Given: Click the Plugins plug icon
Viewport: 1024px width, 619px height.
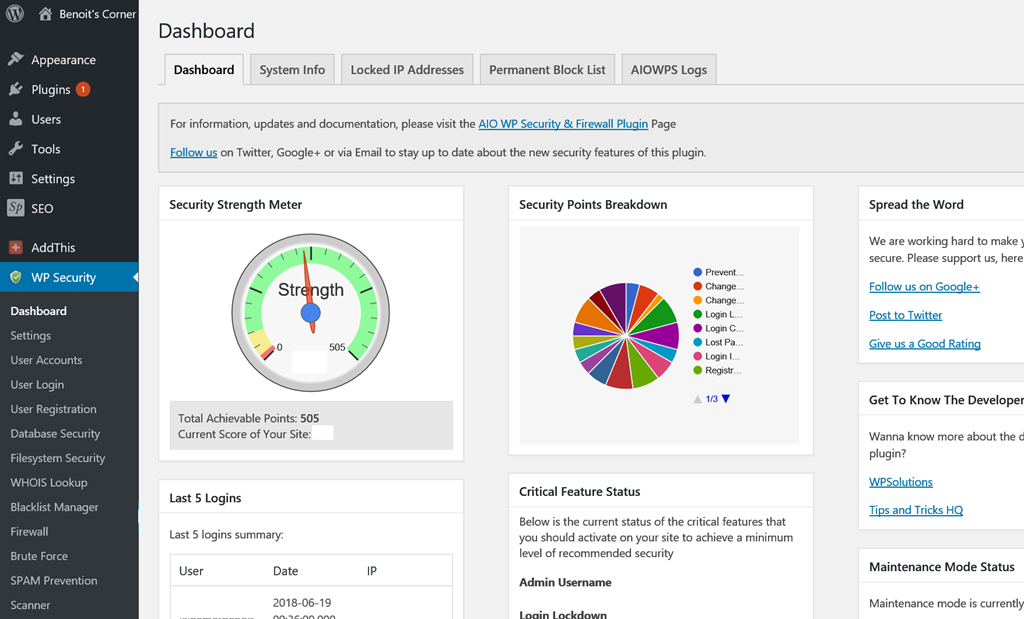Looking at the screenshot, I should pos(16,89).
